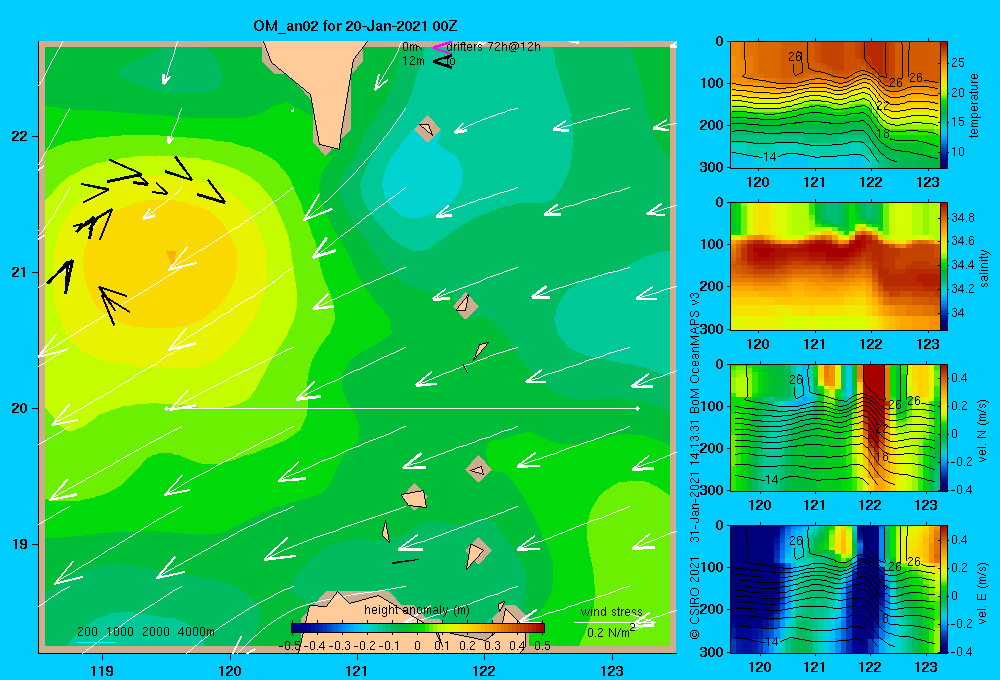
Task: Click the temperature depth section plot
Action: coord(835,105)
